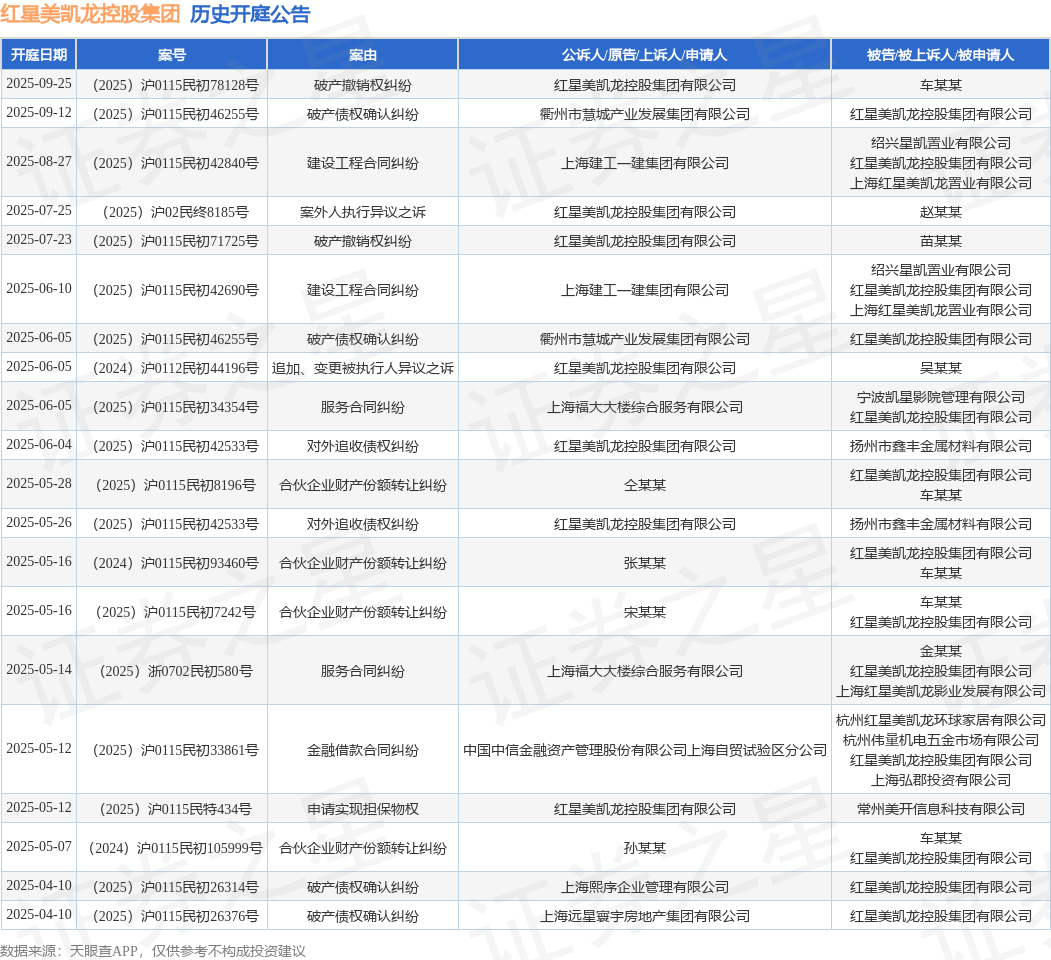Viewport: 1051px width, 960px height.
Task: Click defendant 赵某某
Action: tap(940, 212)
